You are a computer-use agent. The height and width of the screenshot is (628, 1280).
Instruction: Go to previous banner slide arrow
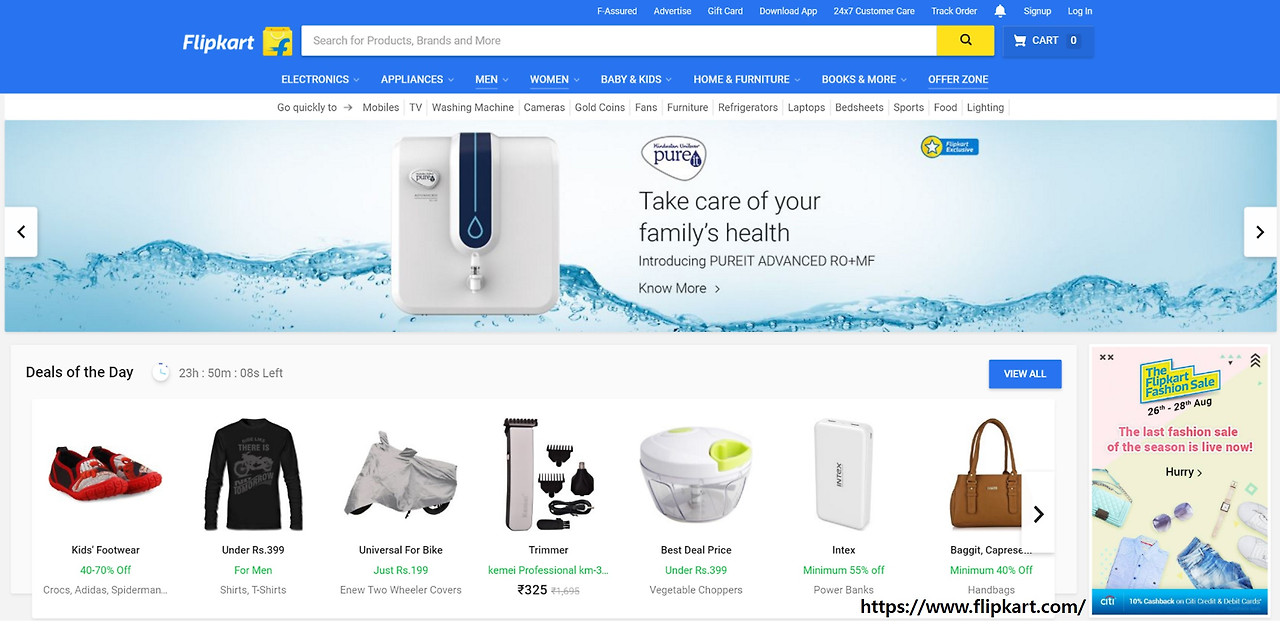[x=21, y=232]
